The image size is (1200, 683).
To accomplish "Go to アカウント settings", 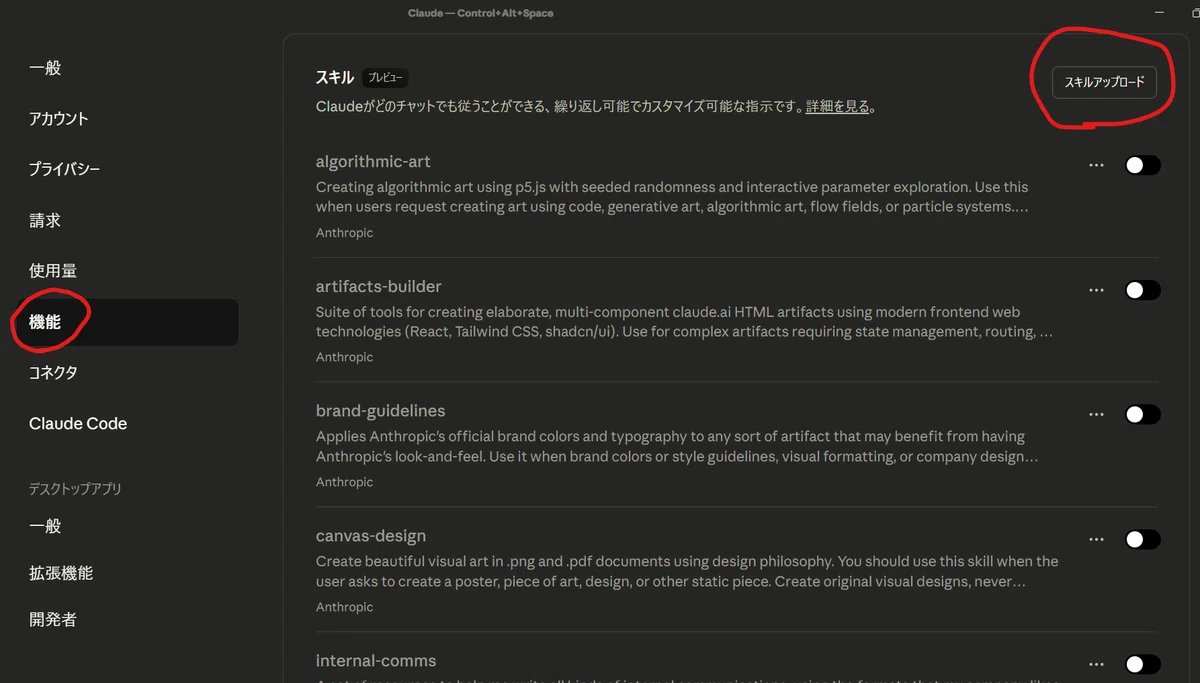I will coord(59,119).
